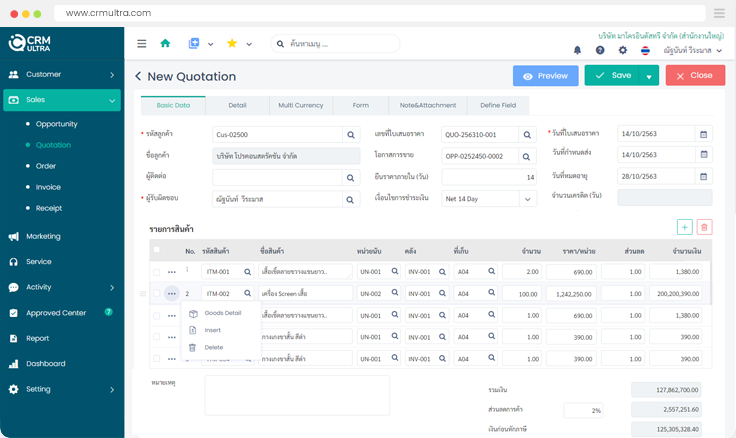Click the Thai flag language icon

point(645,50)
